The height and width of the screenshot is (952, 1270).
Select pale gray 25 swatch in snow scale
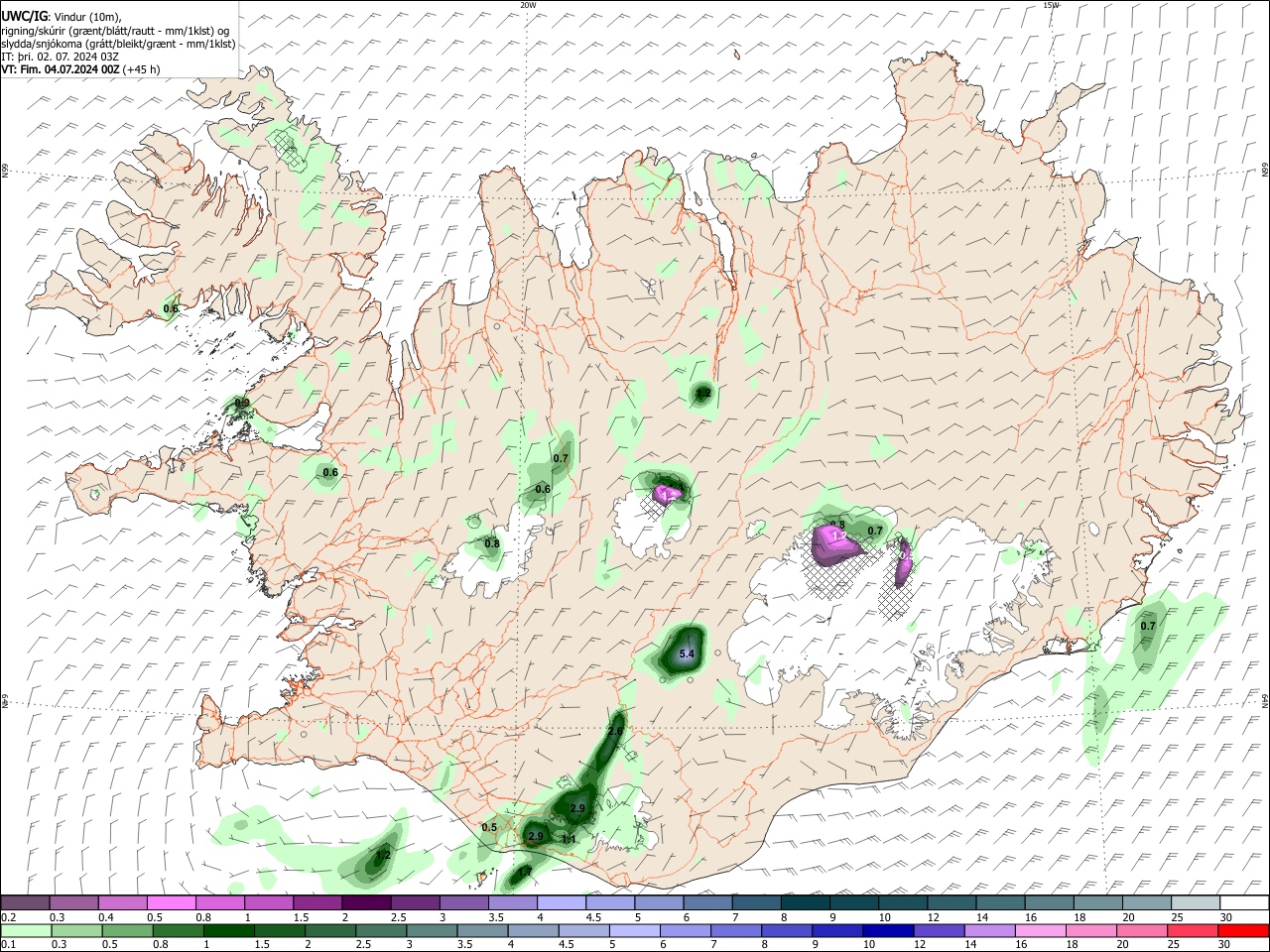pyautogui.click(x=1196, y=903)
